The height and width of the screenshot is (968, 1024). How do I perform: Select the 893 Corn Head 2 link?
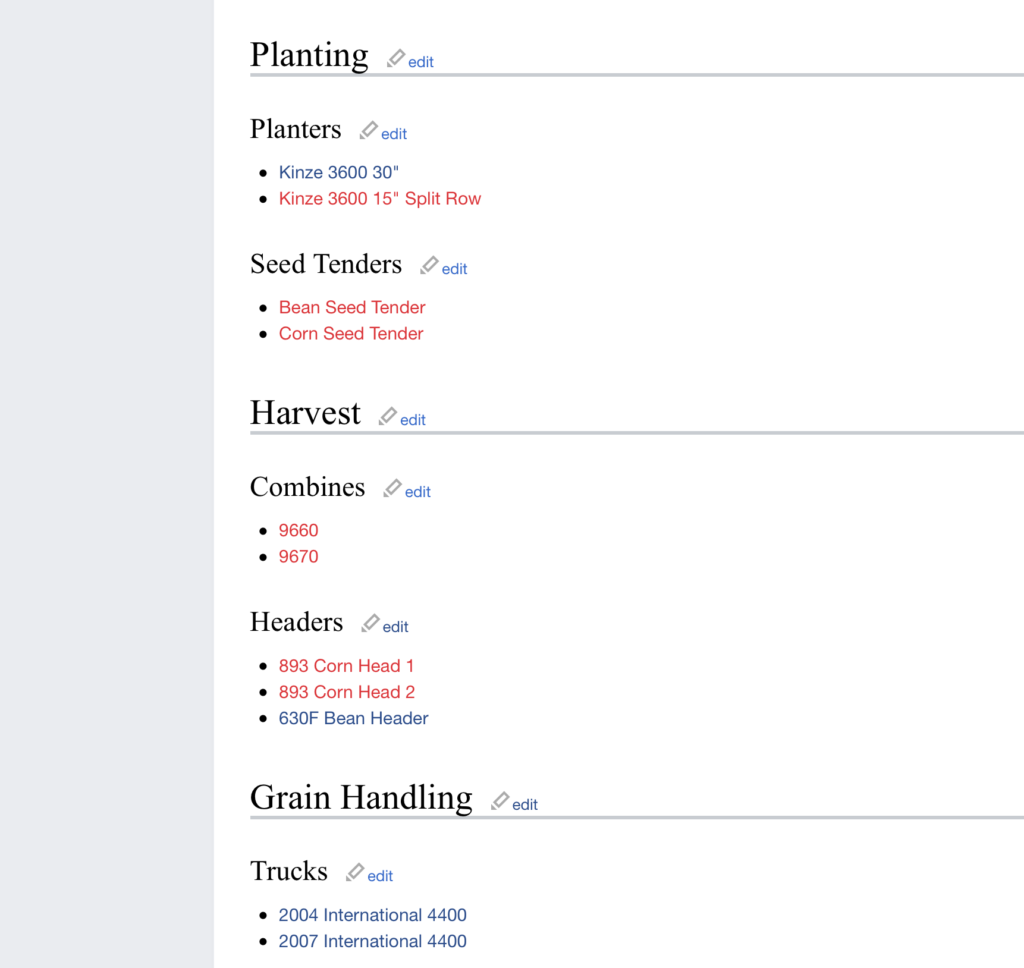pos(347,692)
